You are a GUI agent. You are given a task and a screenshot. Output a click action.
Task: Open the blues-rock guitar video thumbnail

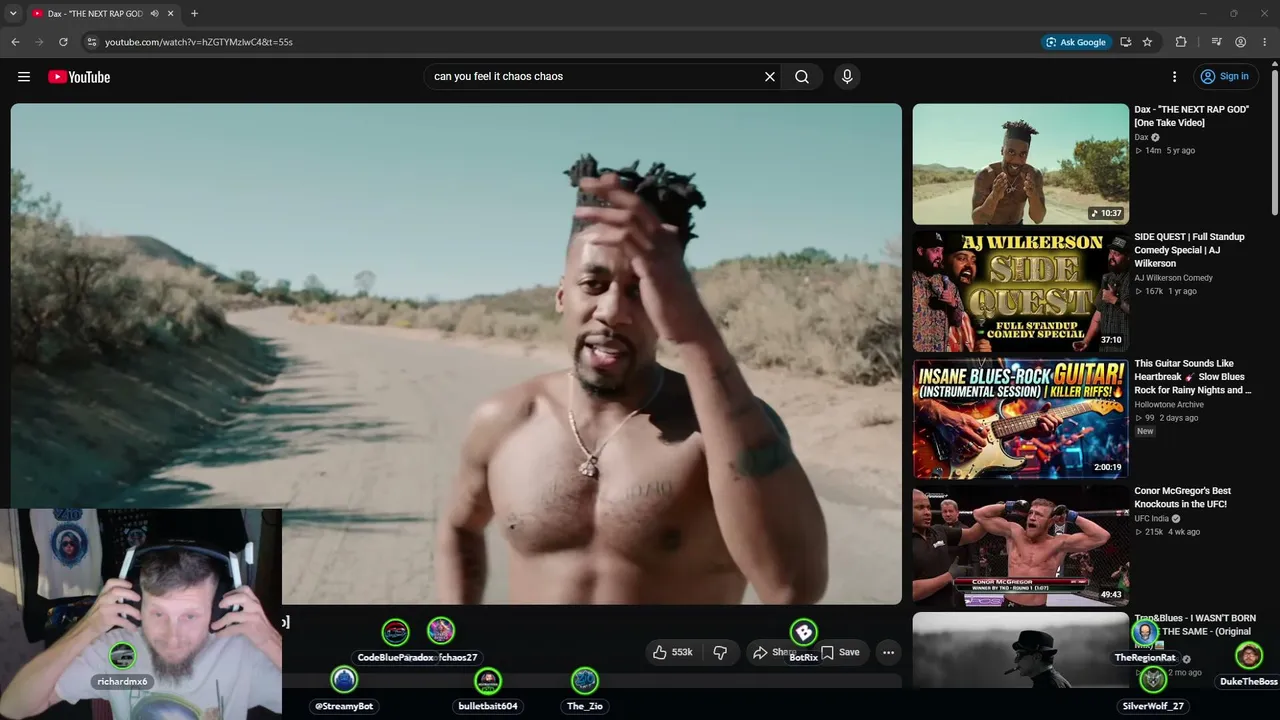pos(1021,418)
